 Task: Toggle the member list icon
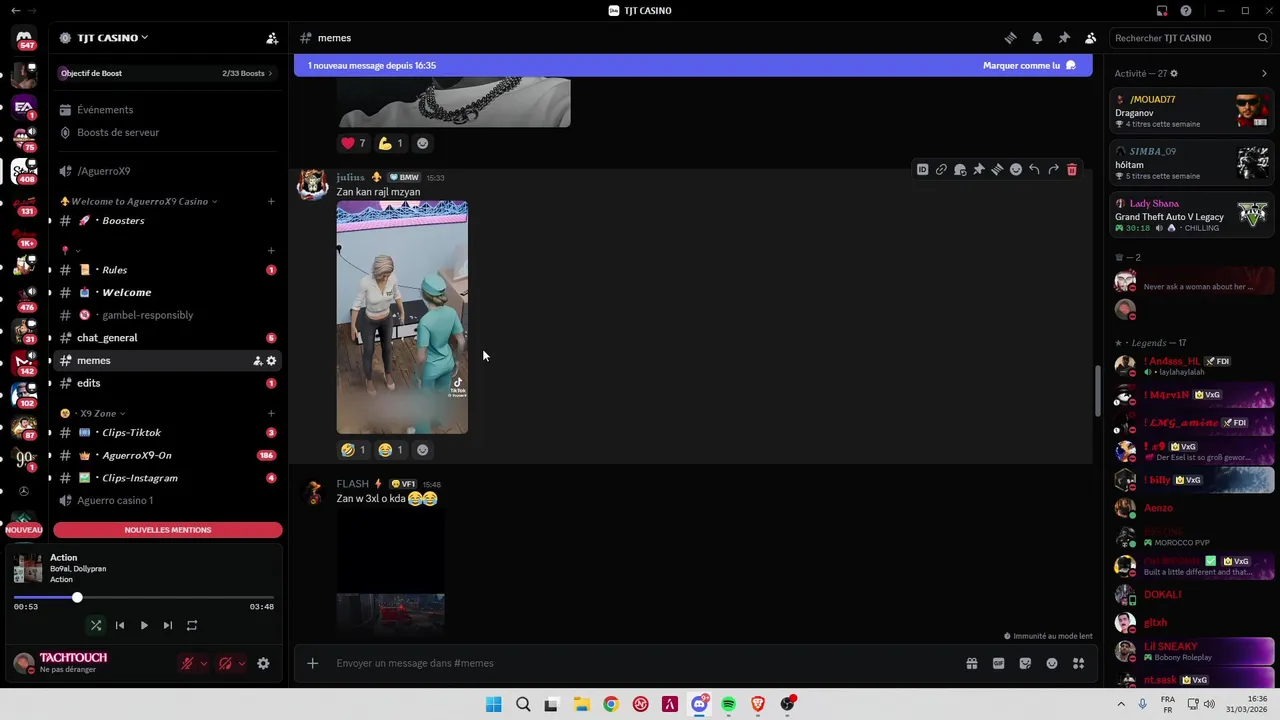click(1091, 38)
